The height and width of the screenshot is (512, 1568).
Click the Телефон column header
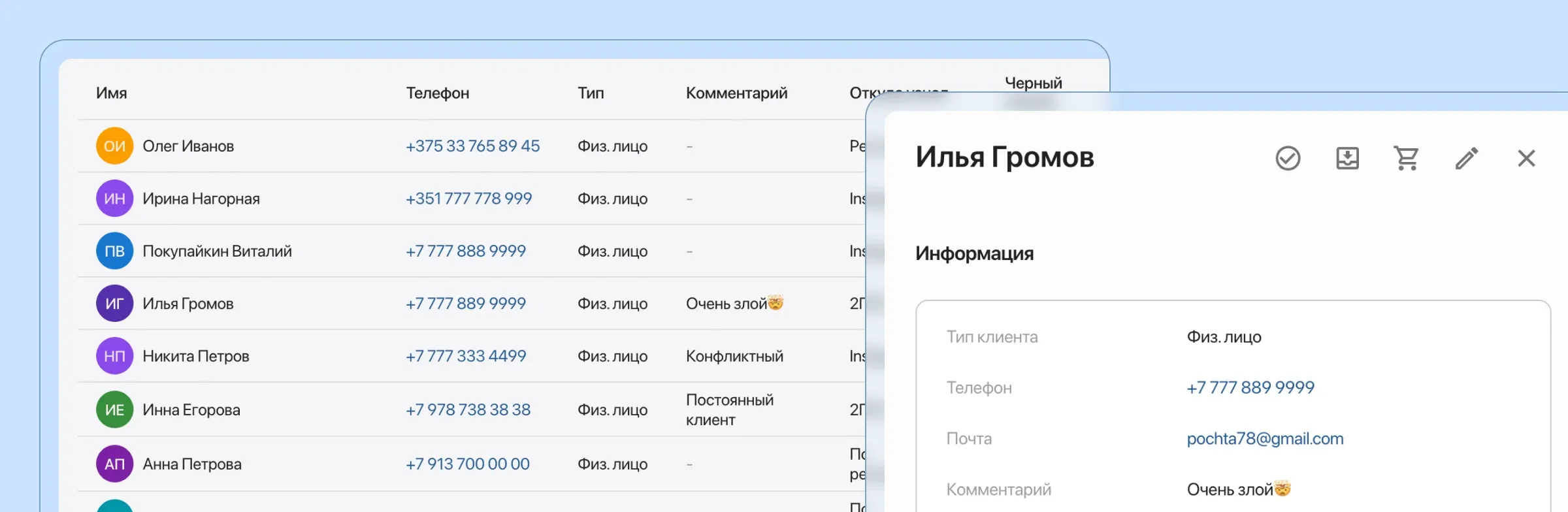[437, 93]
